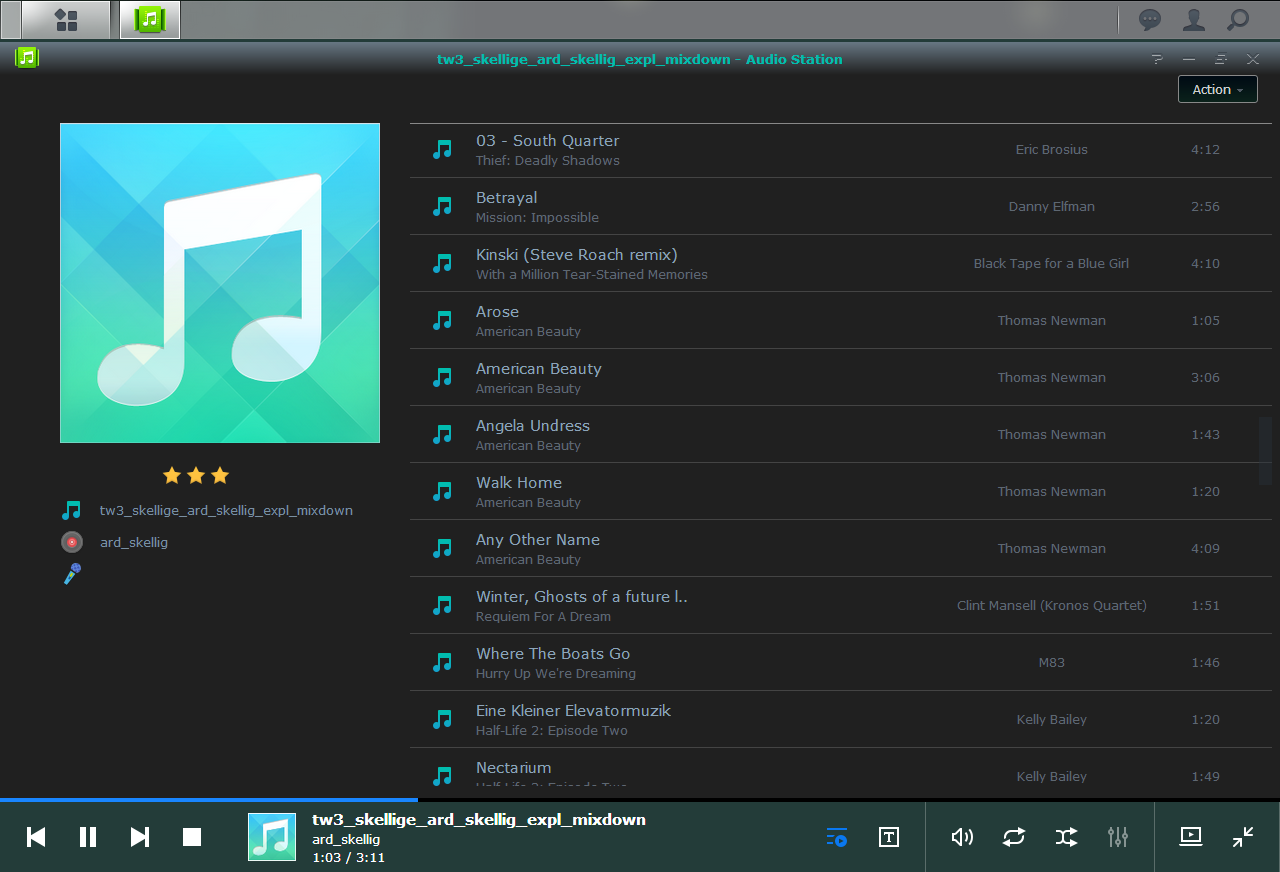Skip to the next track

coord(140,837)
